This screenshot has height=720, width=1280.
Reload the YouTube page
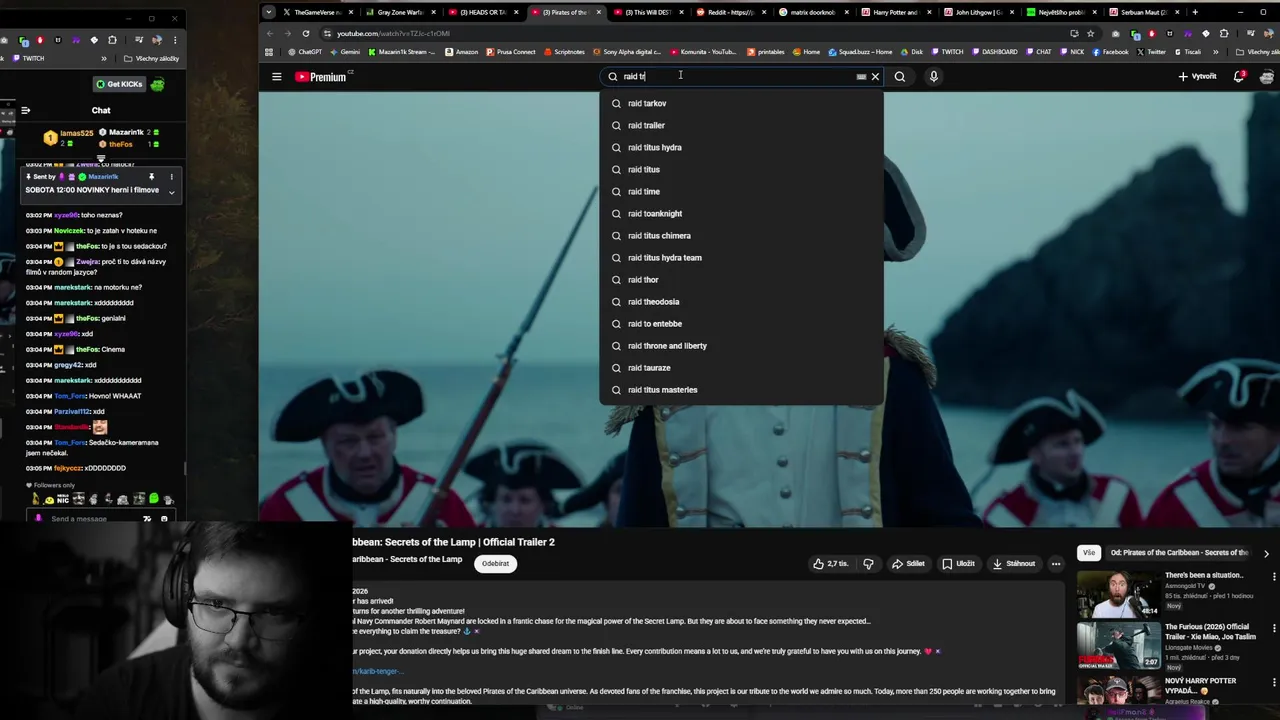coord(306,33)
